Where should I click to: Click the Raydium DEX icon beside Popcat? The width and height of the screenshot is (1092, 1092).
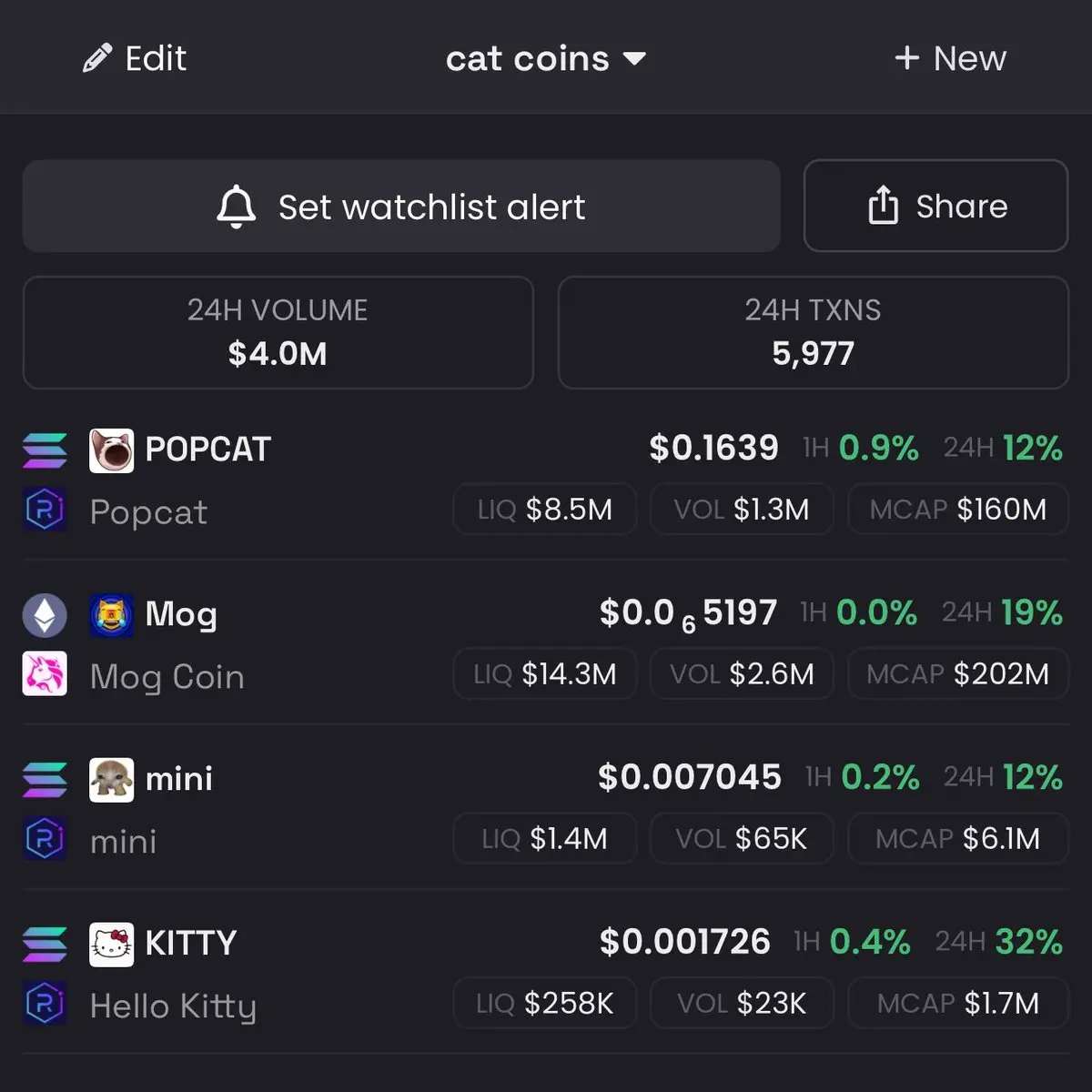(45, 510)
